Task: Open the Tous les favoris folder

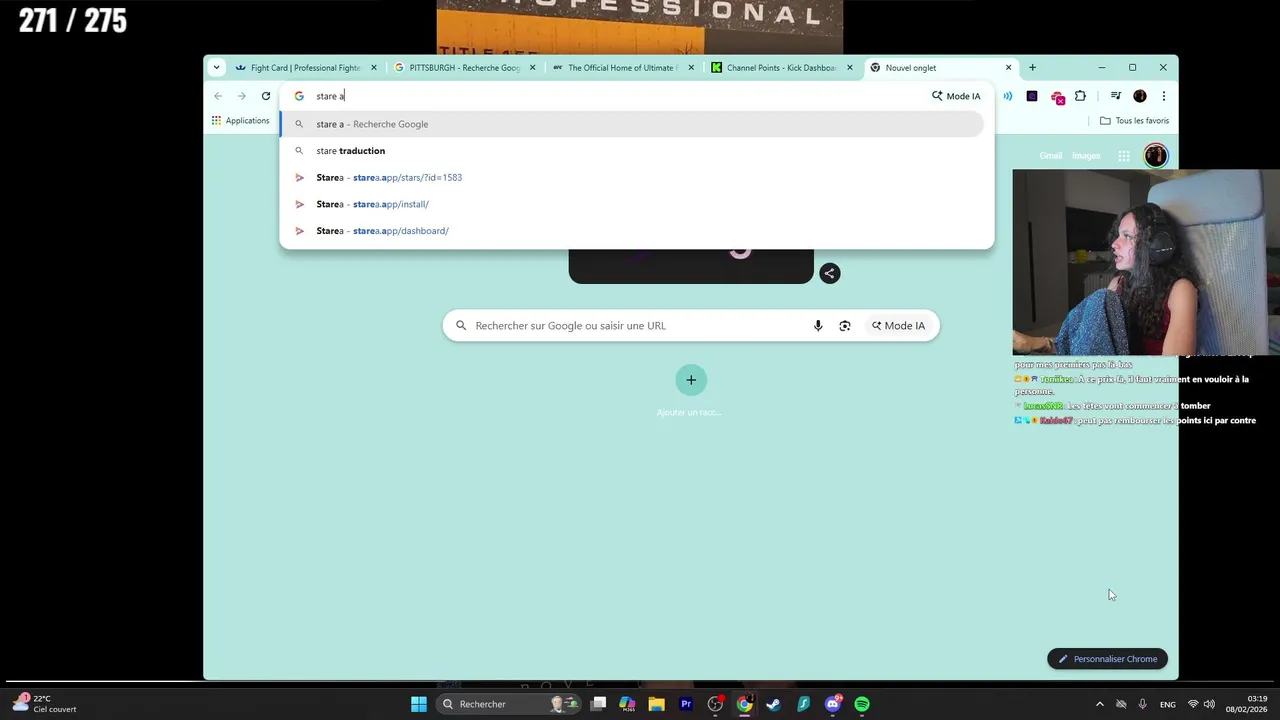Action: tap(1134, 121)
